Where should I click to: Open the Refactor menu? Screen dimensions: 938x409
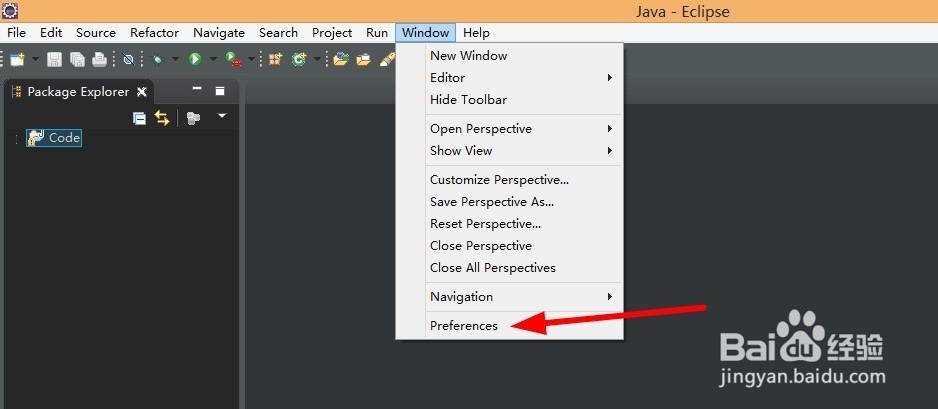[x=154, y=33]
